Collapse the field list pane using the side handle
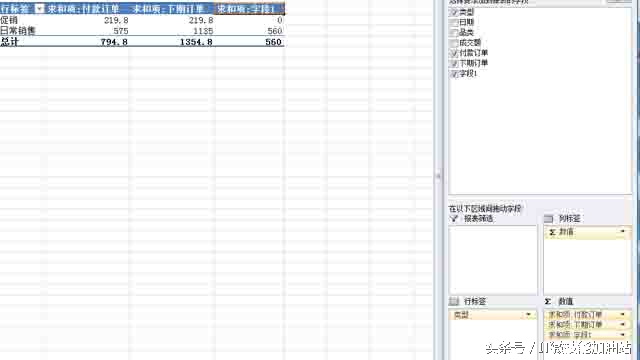The image size is (640, 360). pos(438,176)
